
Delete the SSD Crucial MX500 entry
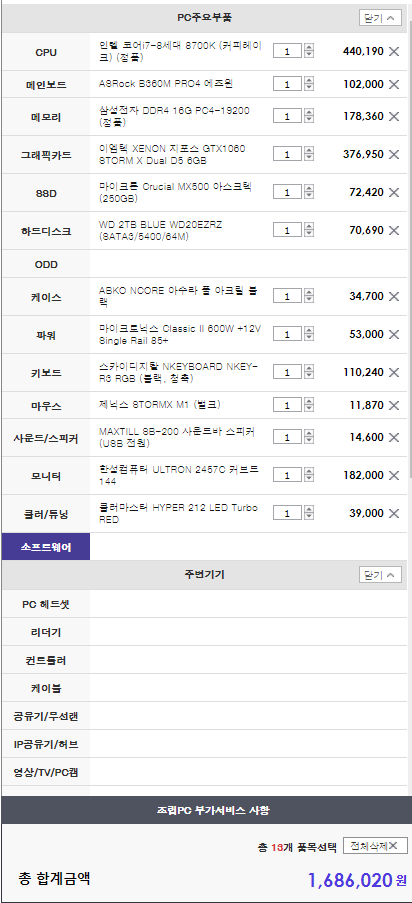[x=394, y=192]
